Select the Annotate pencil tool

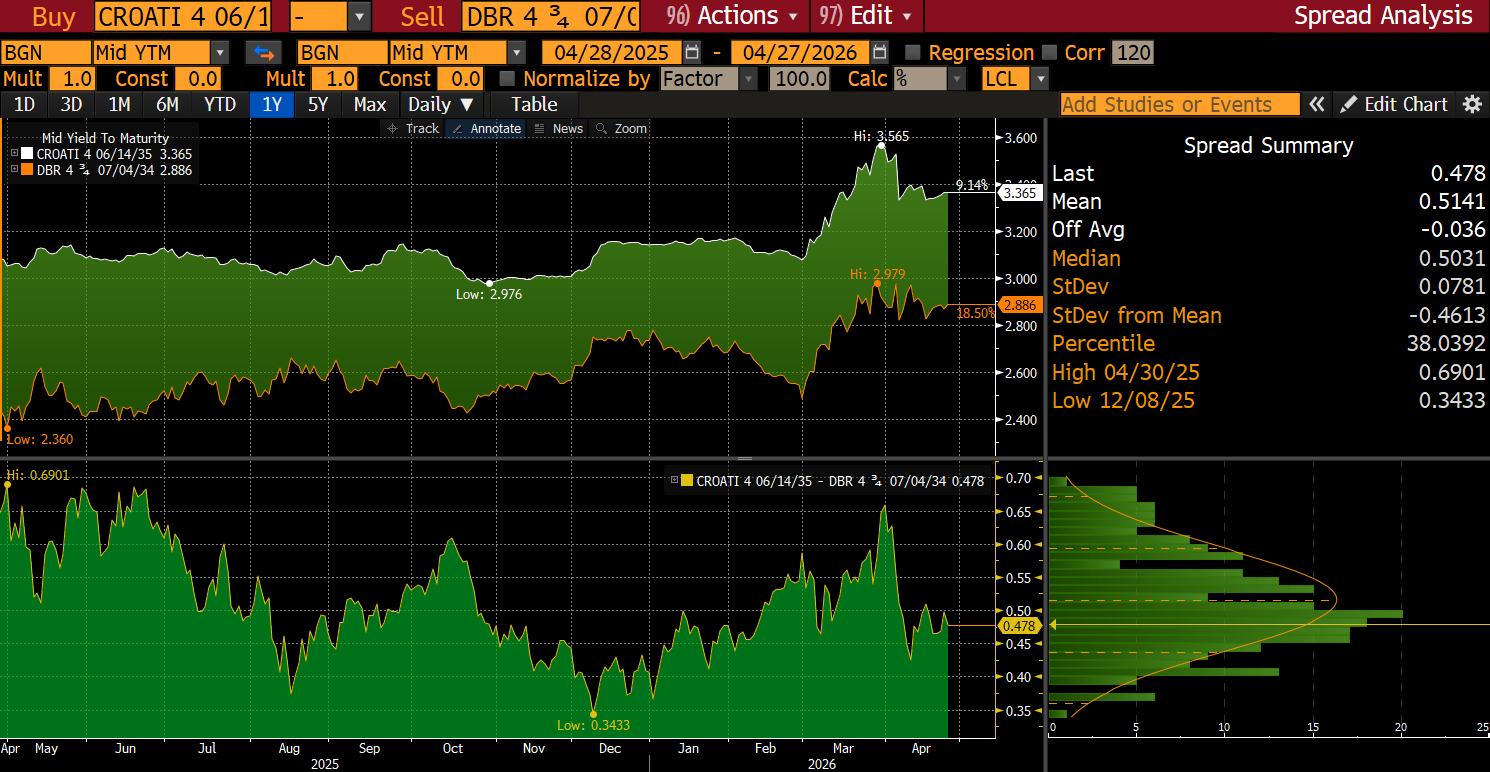[x=486, y=128]
